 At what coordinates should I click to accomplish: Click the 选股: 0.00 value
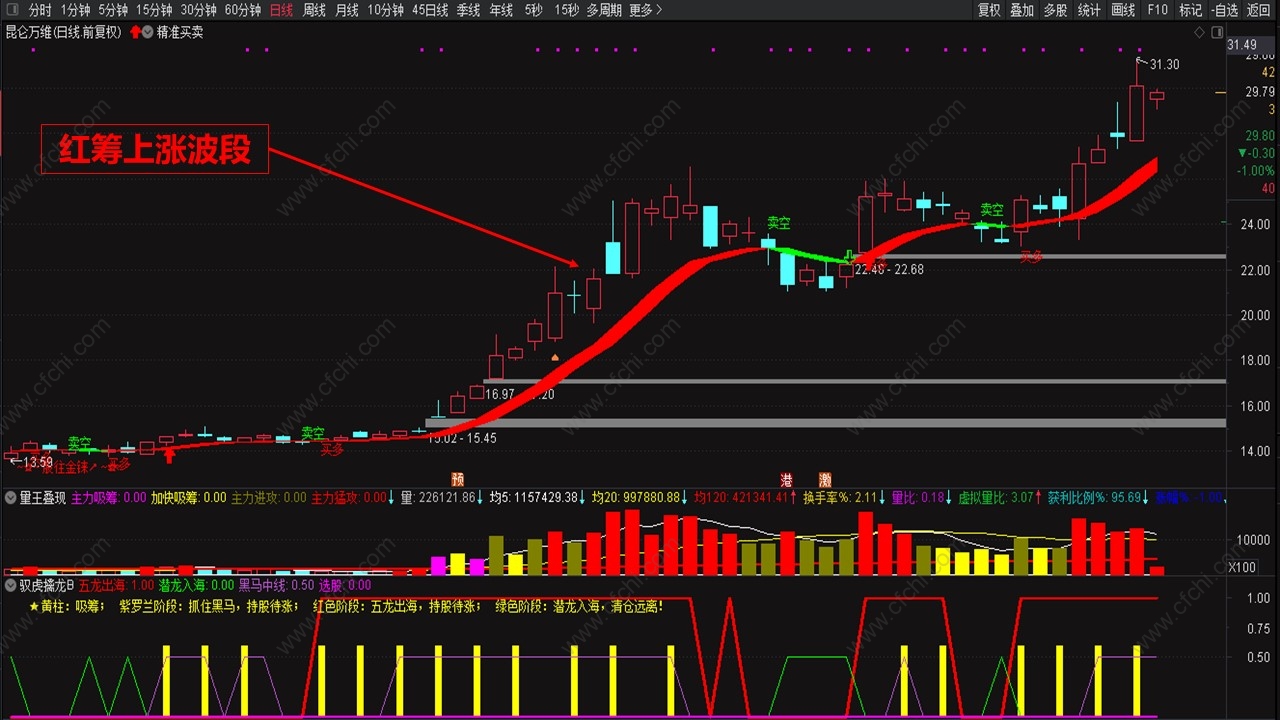pos(345,585)
